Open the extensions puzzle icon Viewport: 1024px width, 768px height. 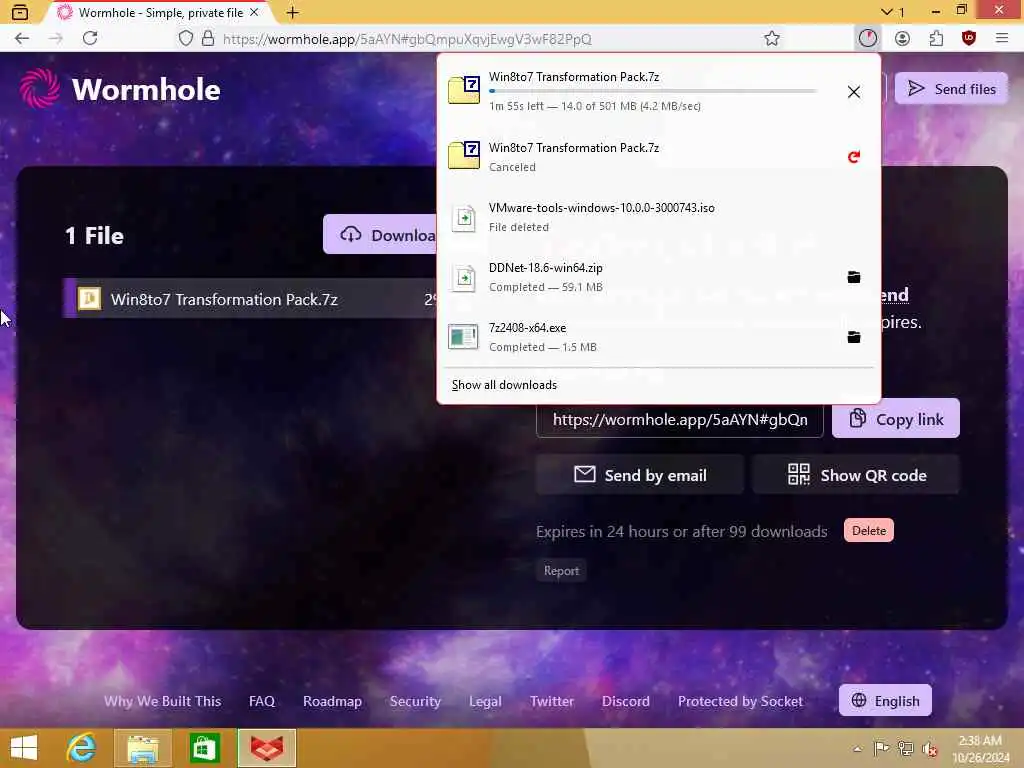click(936, 39)
